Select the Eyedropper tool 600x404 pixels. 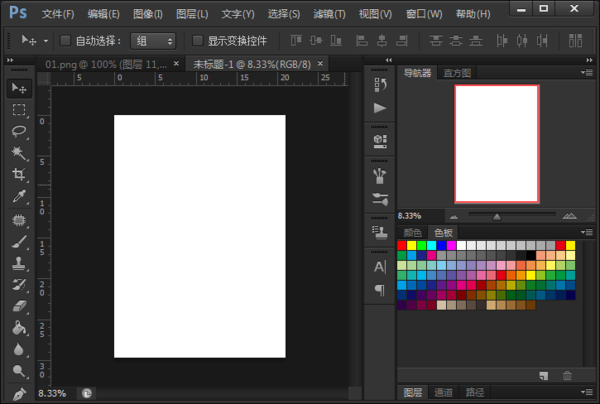click(19, 196)
